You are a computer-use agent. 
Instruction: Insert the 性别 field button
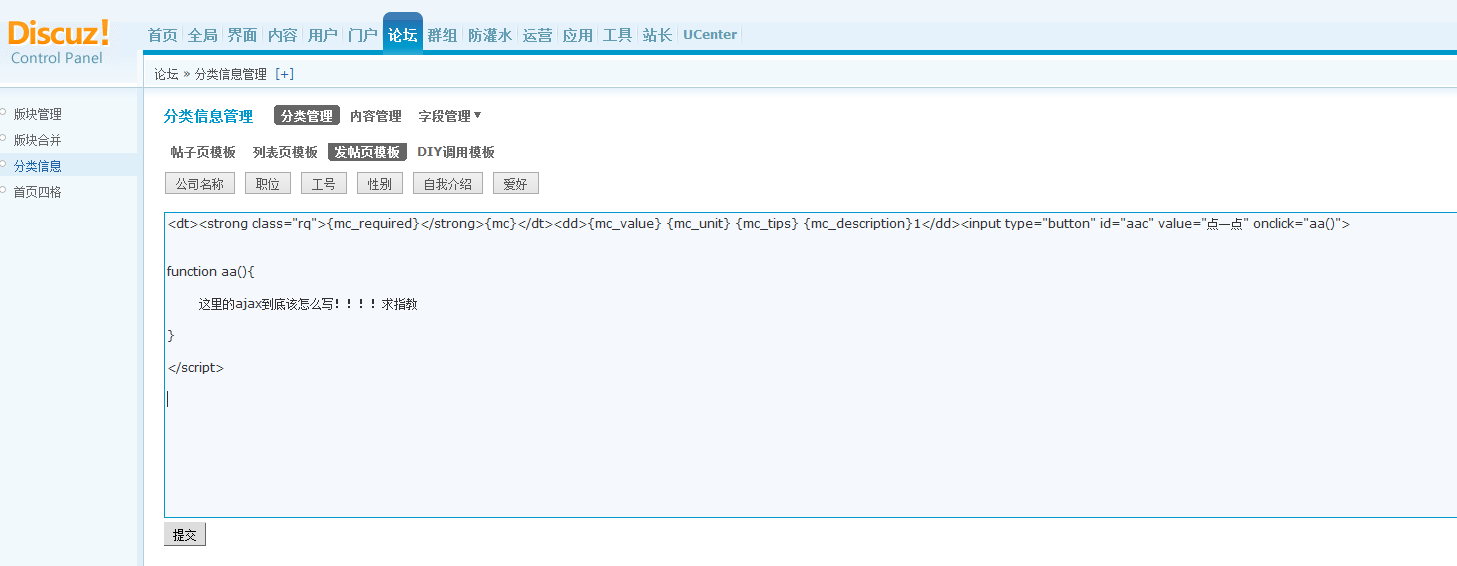point(380,184)
